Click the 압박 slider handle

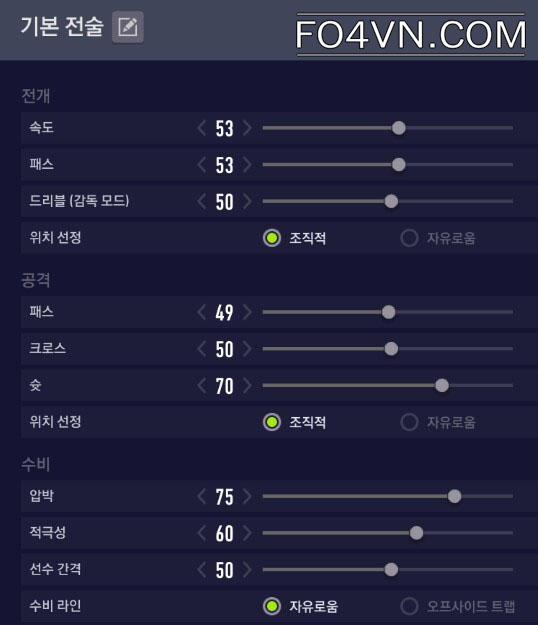454,496
